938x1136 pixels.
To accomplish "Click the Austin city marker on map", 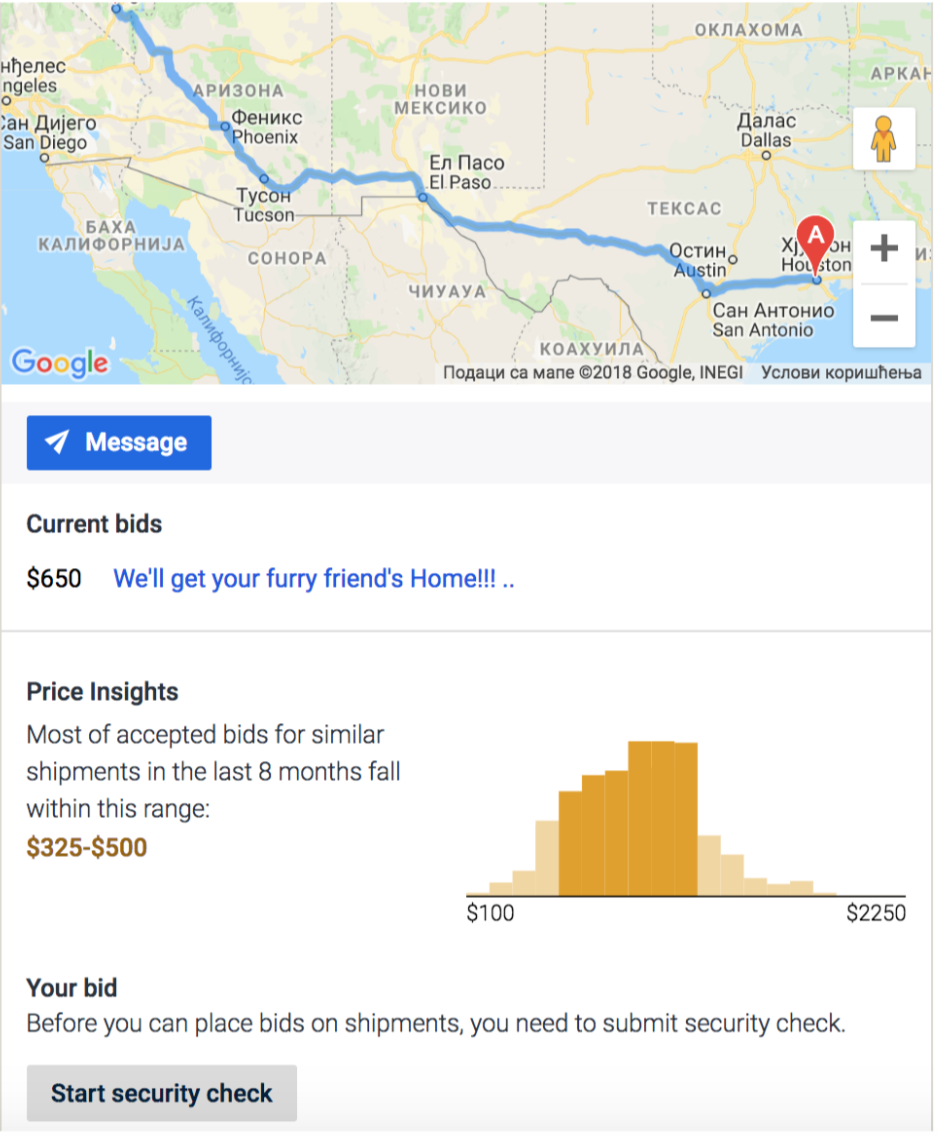I will point(734,259).
